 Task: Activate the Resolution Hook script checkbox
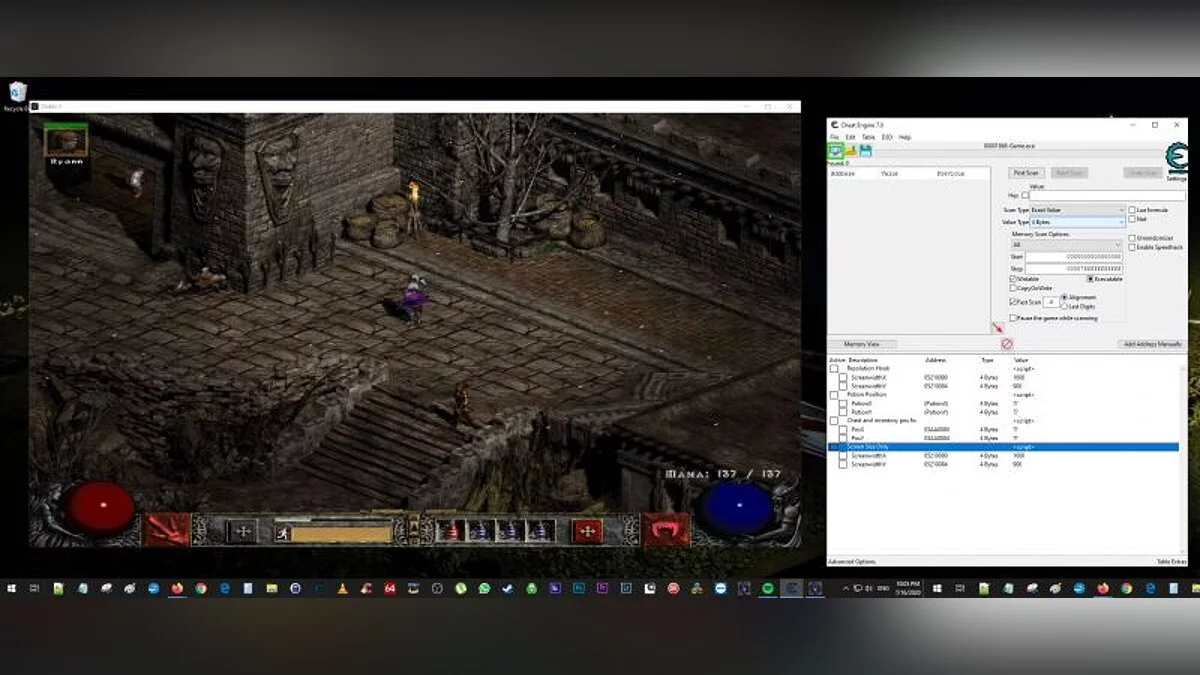coord(833,369)
